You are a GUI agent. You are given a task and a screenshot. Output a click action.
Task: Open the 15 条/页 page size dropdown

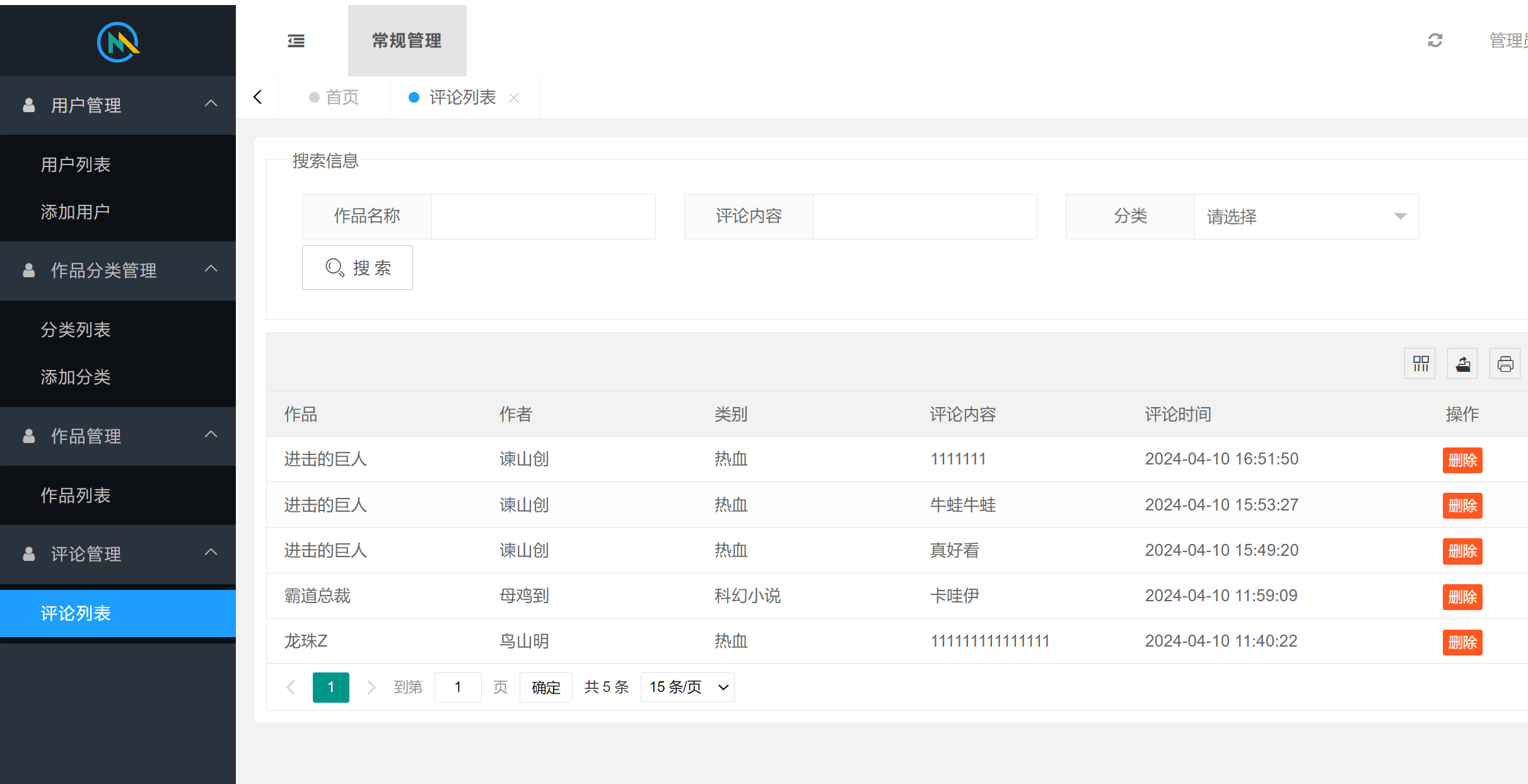click(x=687, y=687)
